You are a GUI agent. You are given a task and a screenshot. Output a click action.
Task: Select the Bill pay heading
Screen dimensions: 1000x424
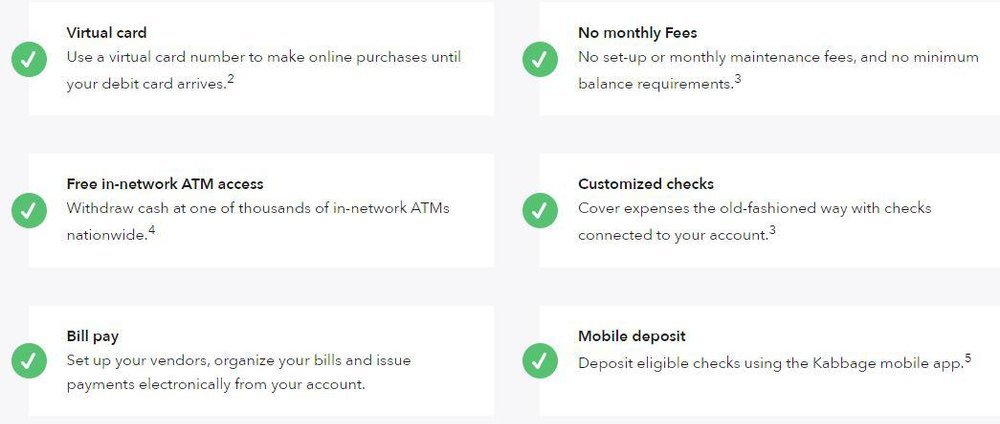93,336
